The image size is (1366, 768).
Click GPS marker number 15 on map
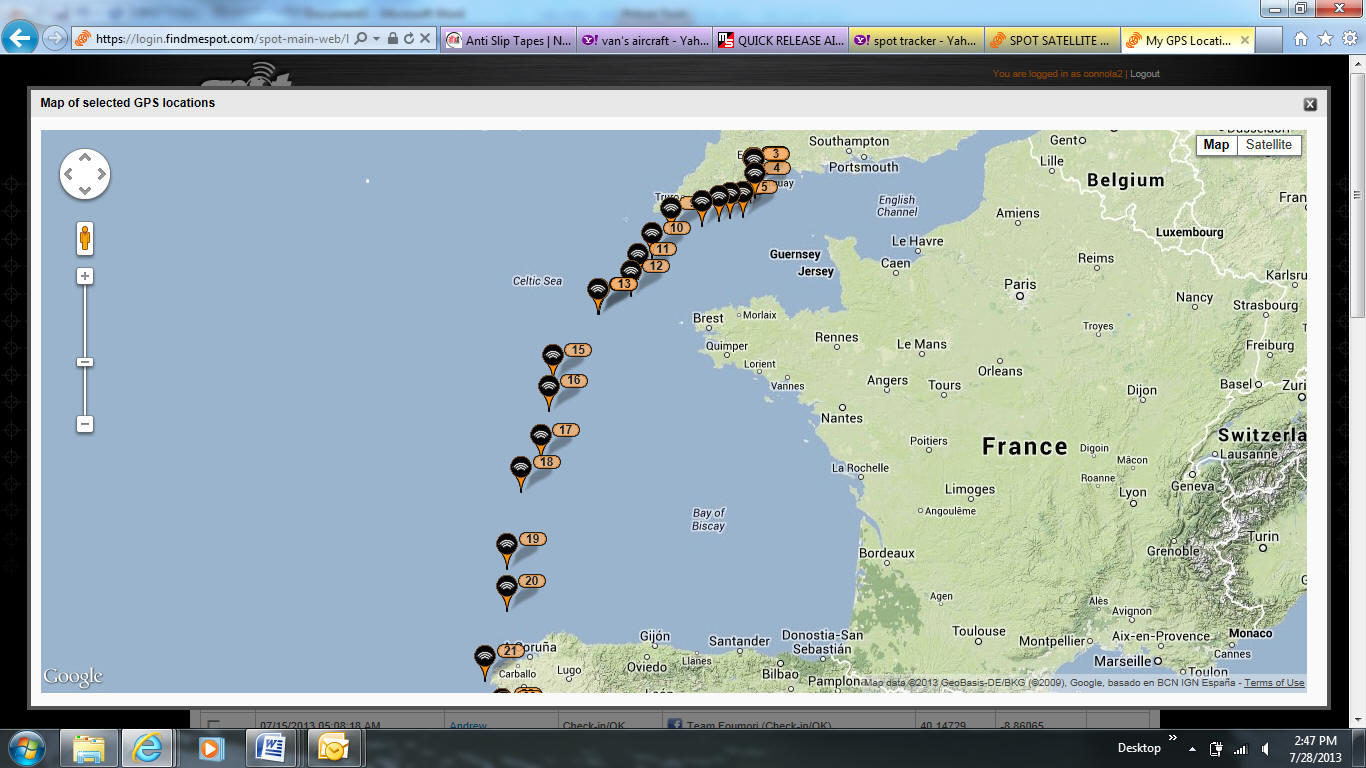[552, 358]
